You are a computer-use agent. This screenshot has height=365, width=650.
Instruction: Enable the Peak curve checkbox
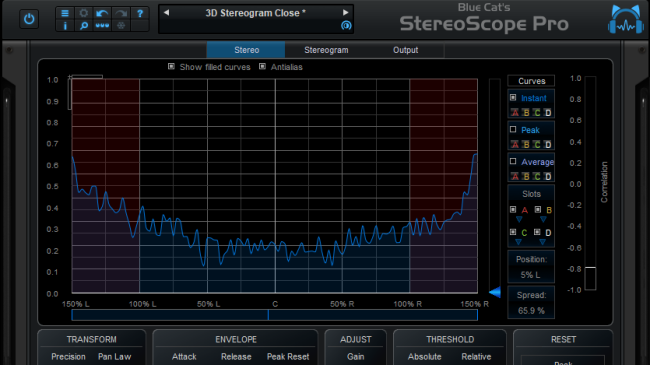[x=513, y=129]
